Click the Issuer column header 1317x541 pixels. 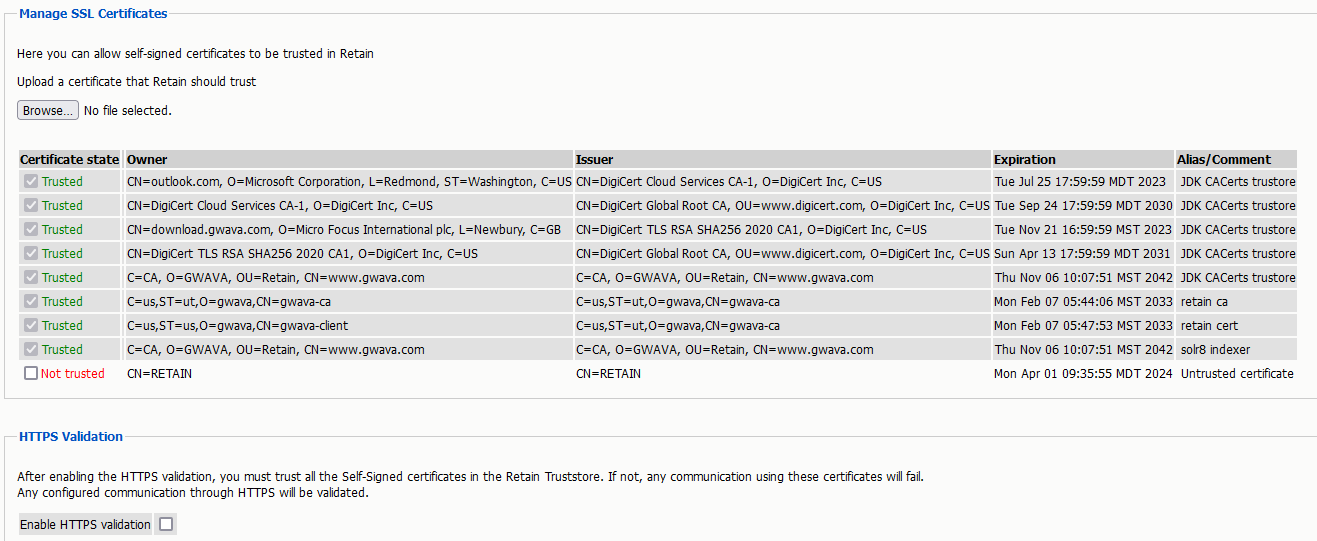point(595,160)
